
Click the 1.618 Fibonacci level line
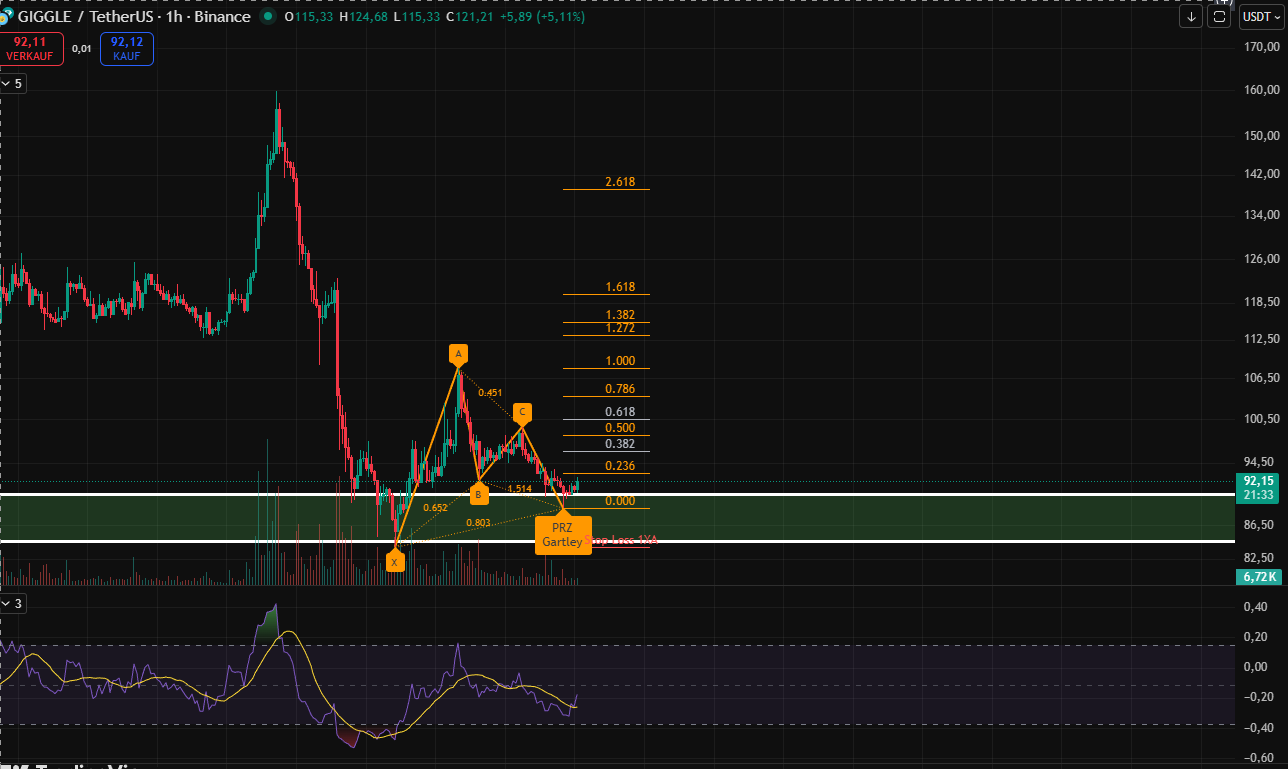619,287
